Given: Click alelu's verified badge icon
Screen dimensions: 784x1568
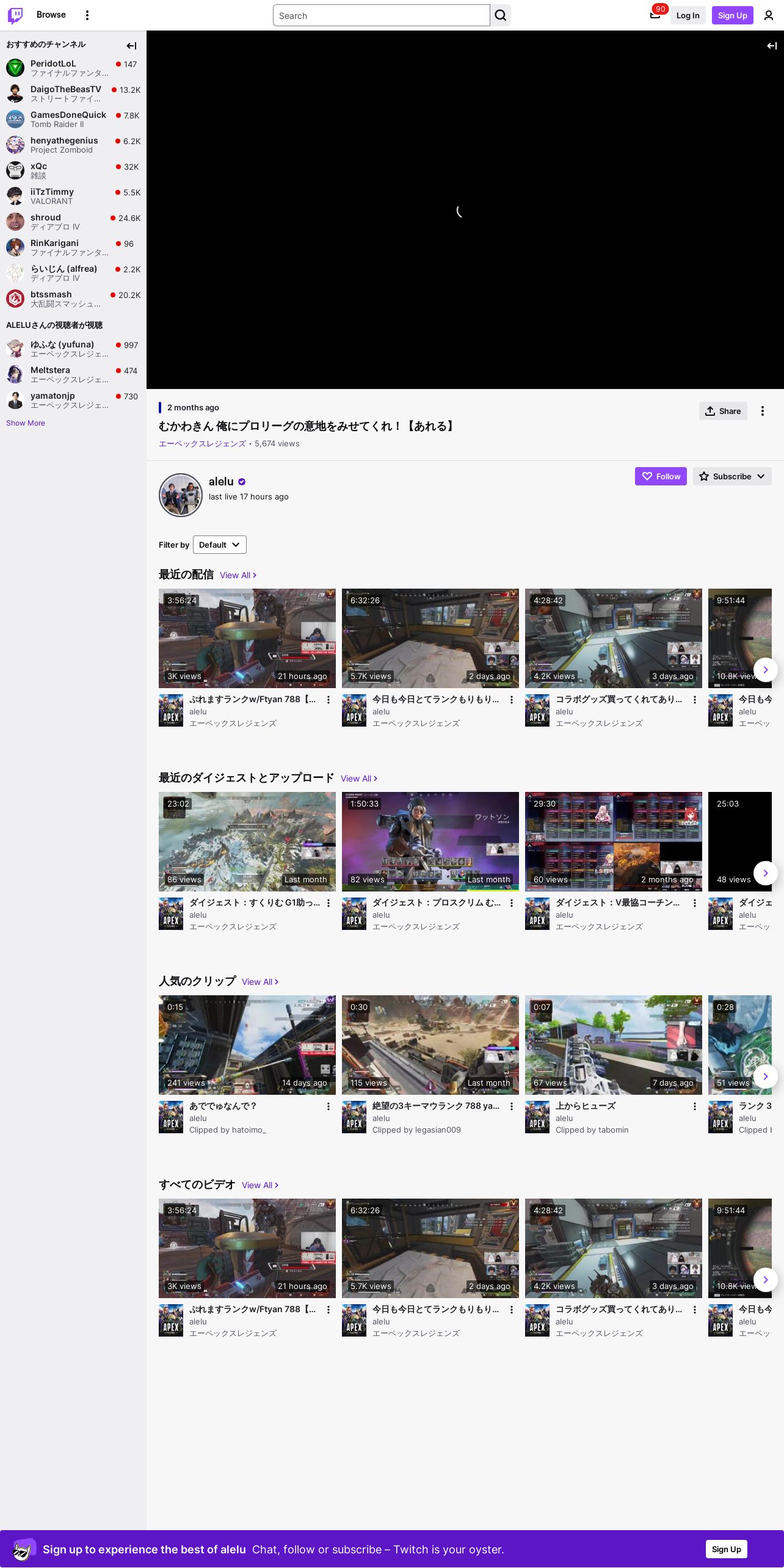Looking at the screenshot, I should (242, 482).
